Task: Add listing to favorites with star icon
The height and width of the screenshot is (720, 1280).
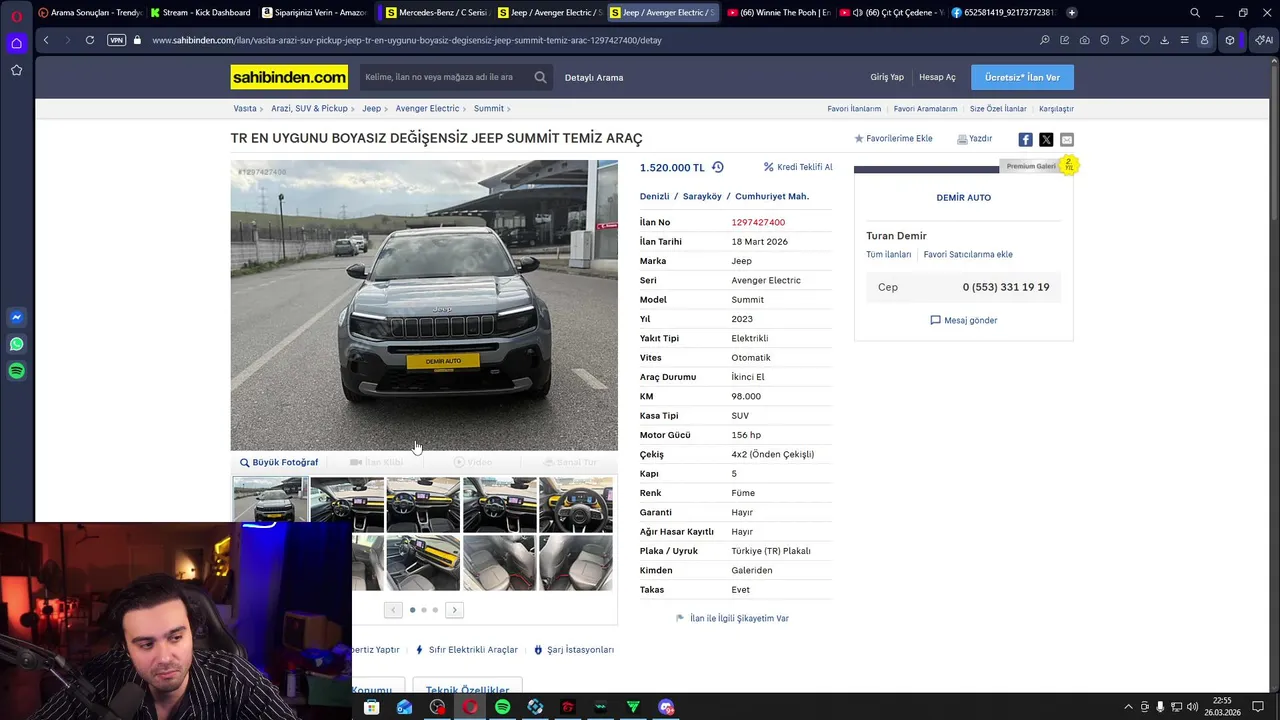Action: (858, 139)
